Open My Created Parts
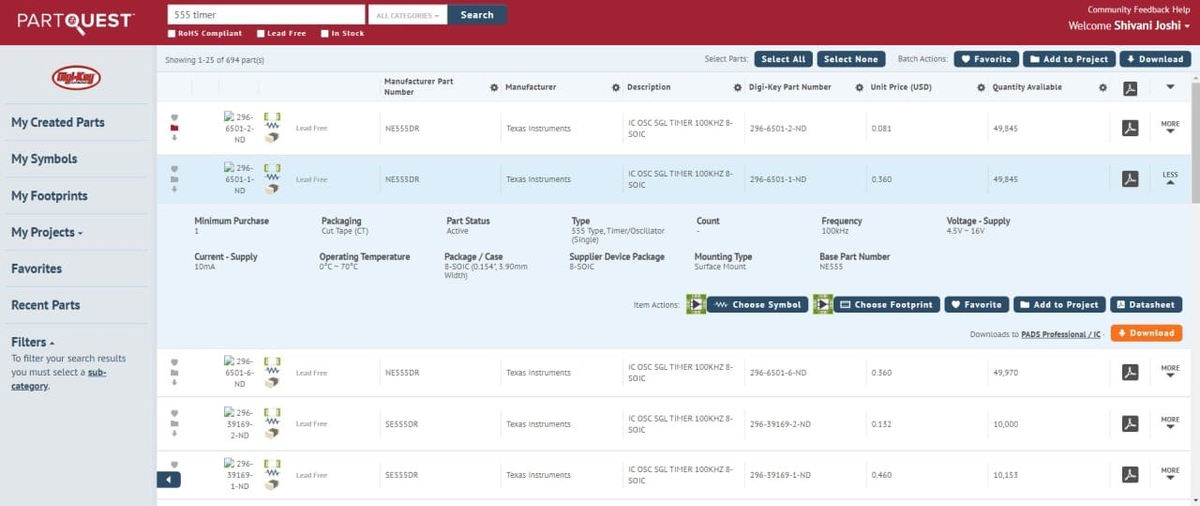1200x506 pixels. [58, 123]
